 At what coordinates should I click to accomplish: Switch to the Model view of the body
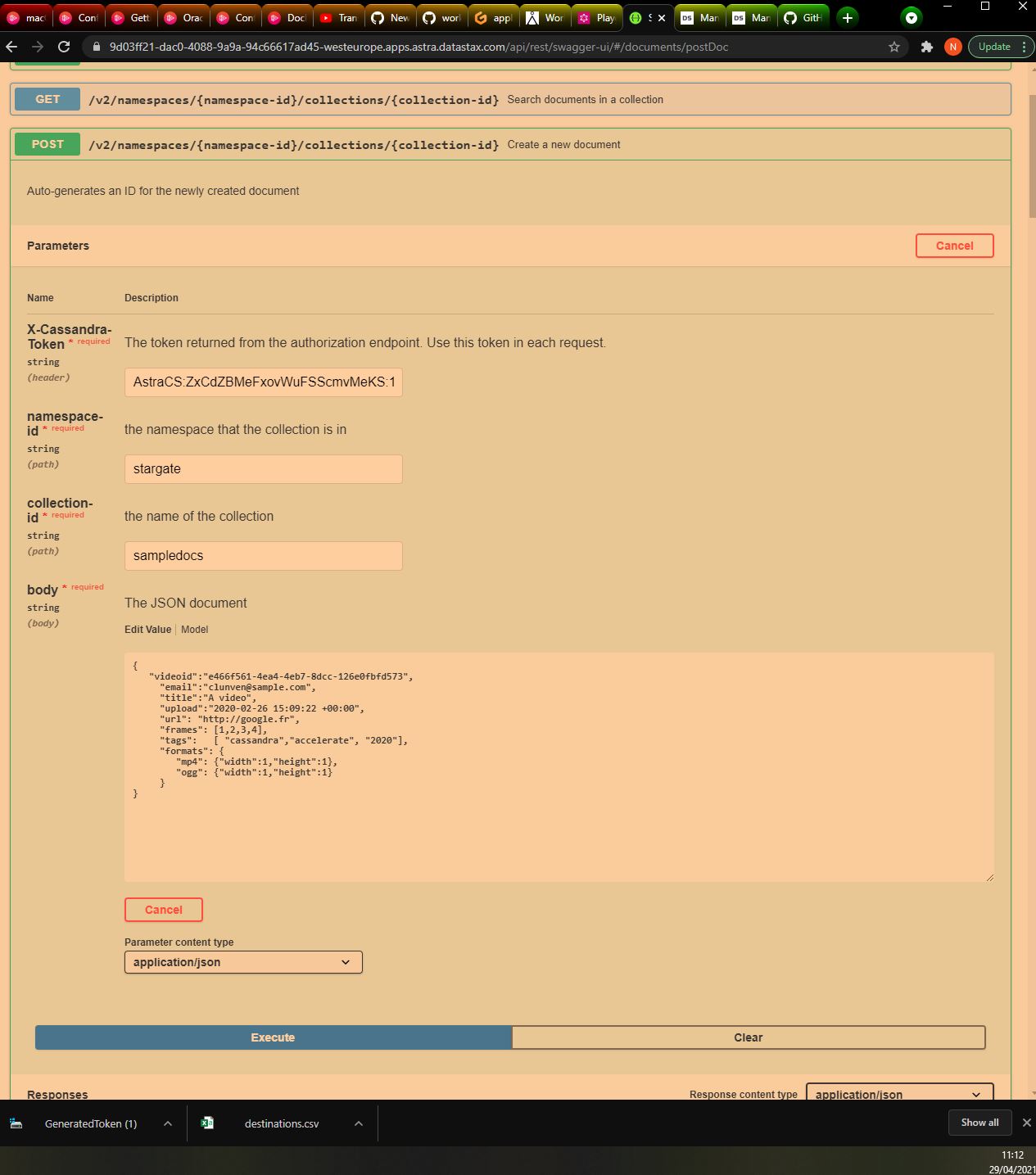point(195,629)
